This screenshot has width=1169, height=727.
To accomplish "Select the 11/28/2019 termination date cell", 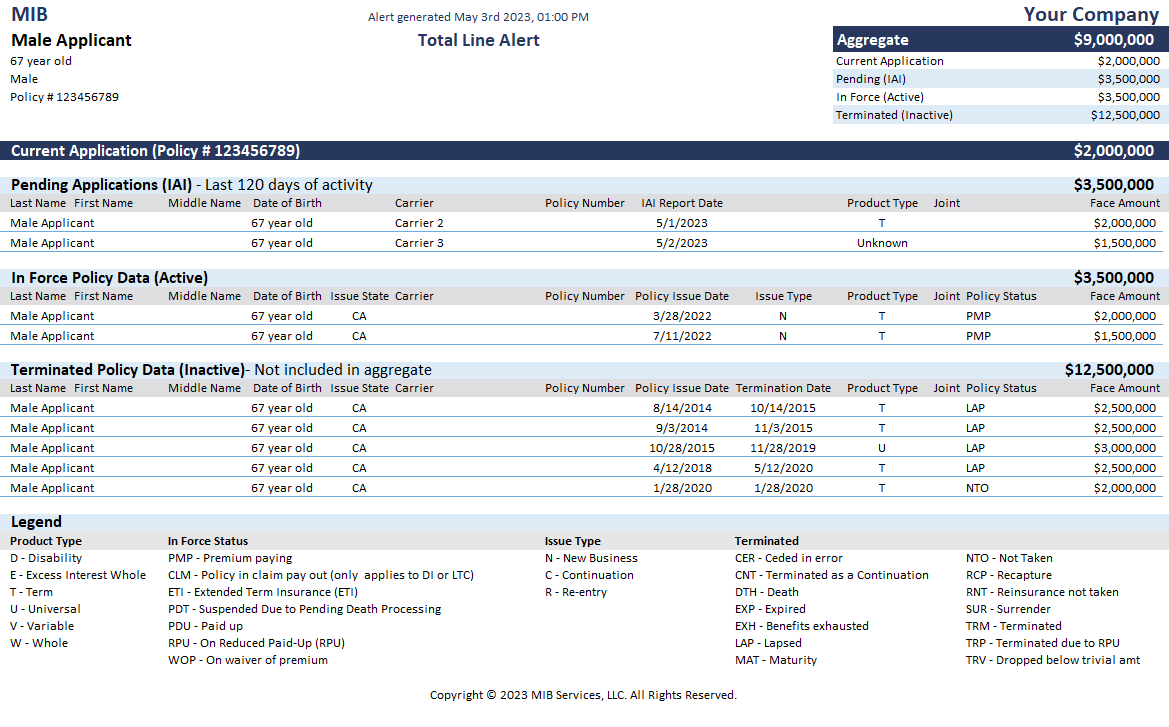I will click(782, 448).
